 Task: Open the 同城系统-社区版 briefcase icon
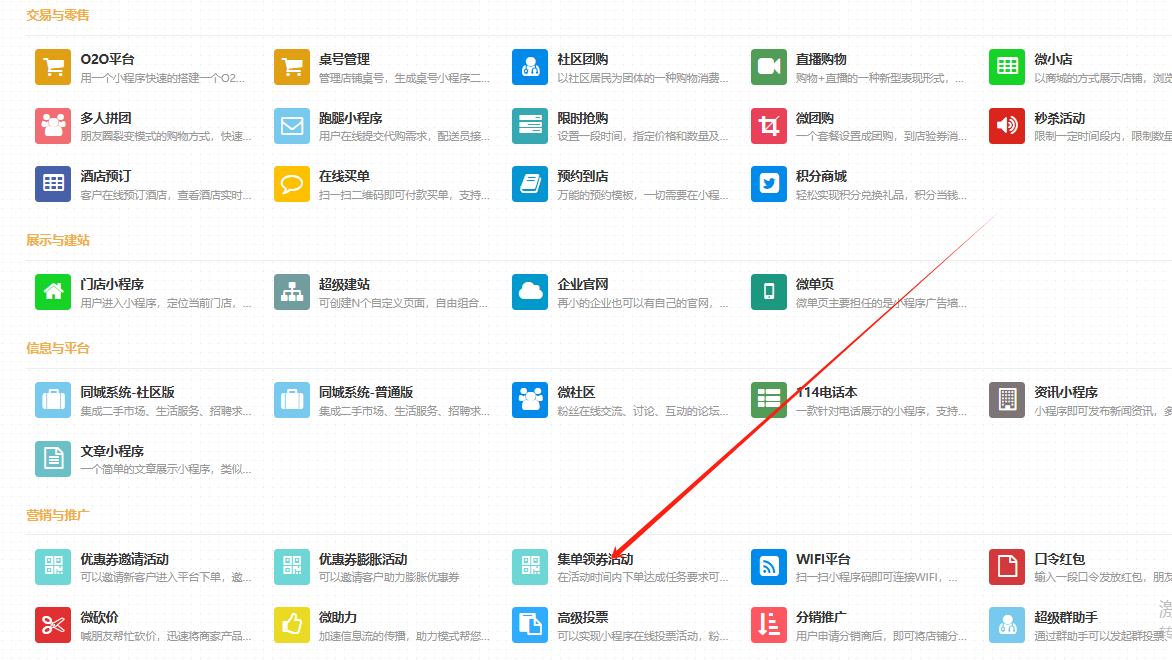pos(53,400)
